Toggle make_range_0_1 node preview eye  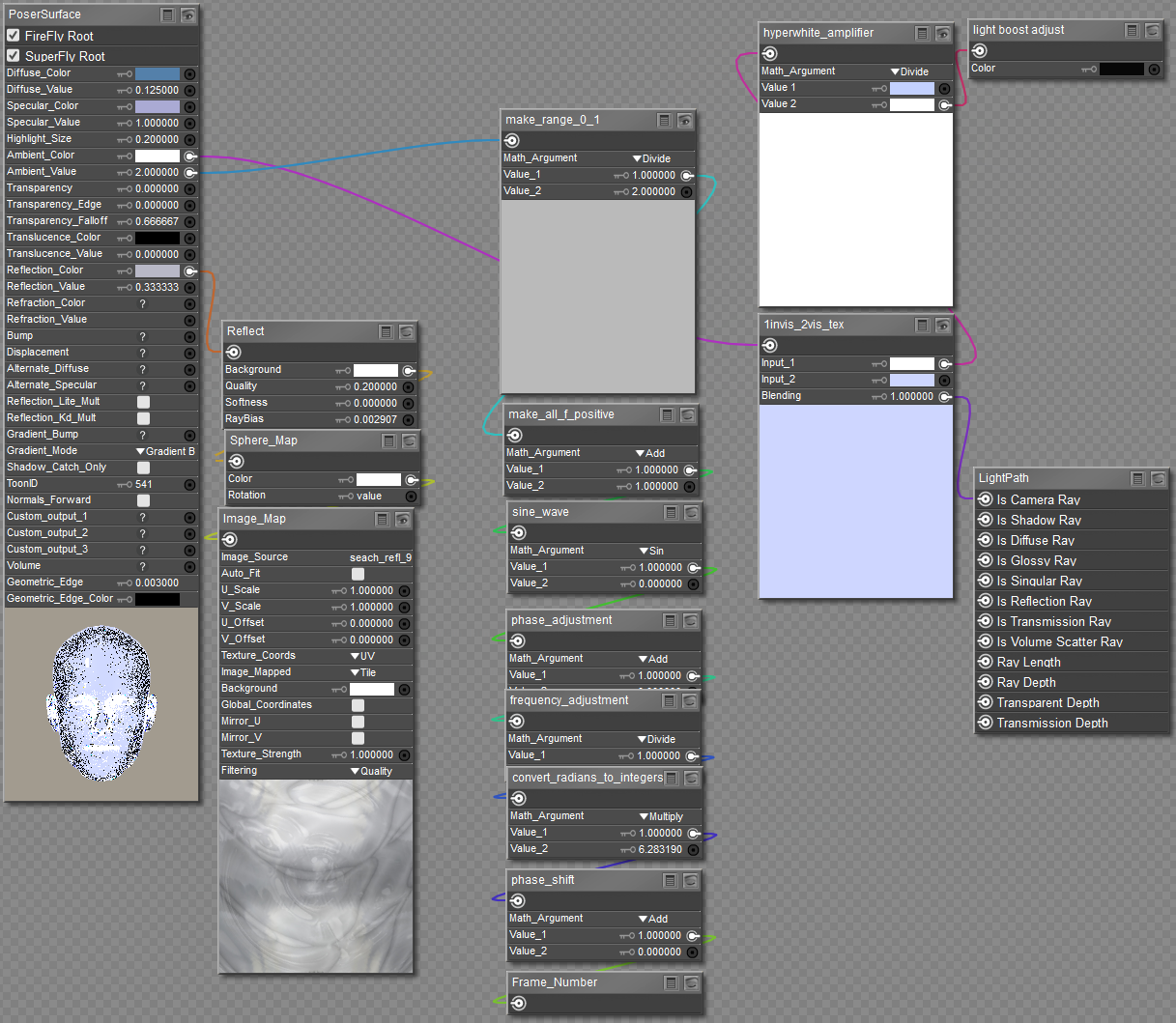pos(685,121)
